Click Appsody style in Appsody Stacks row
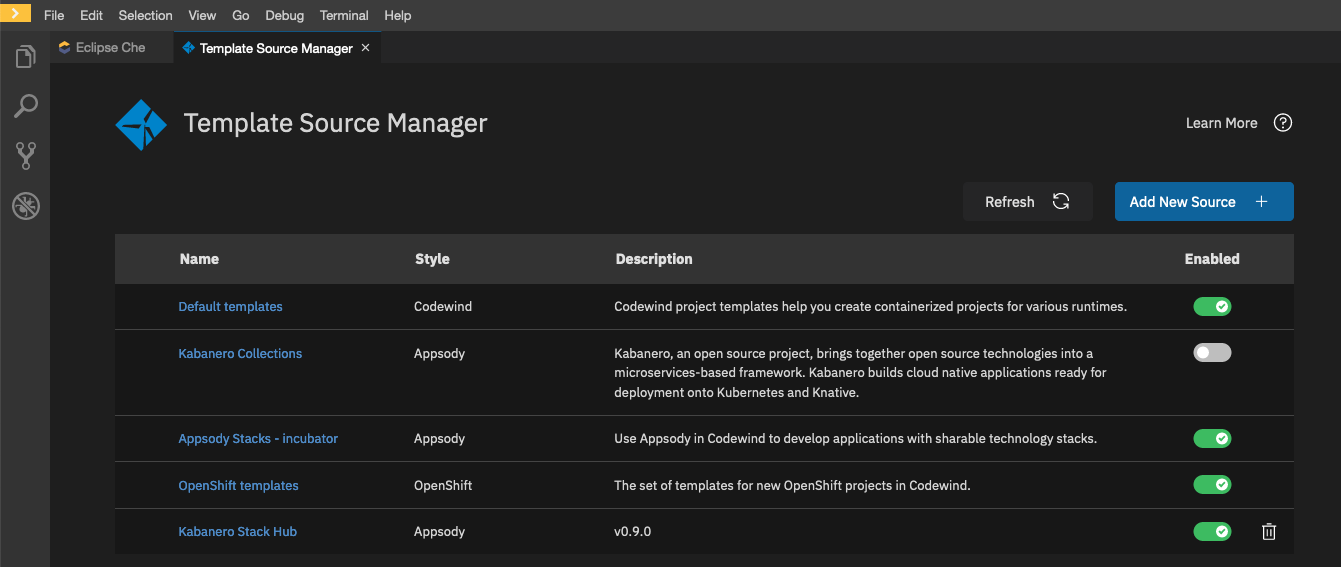Screen dimensions: 1341x567 click(x=439, y=438)
